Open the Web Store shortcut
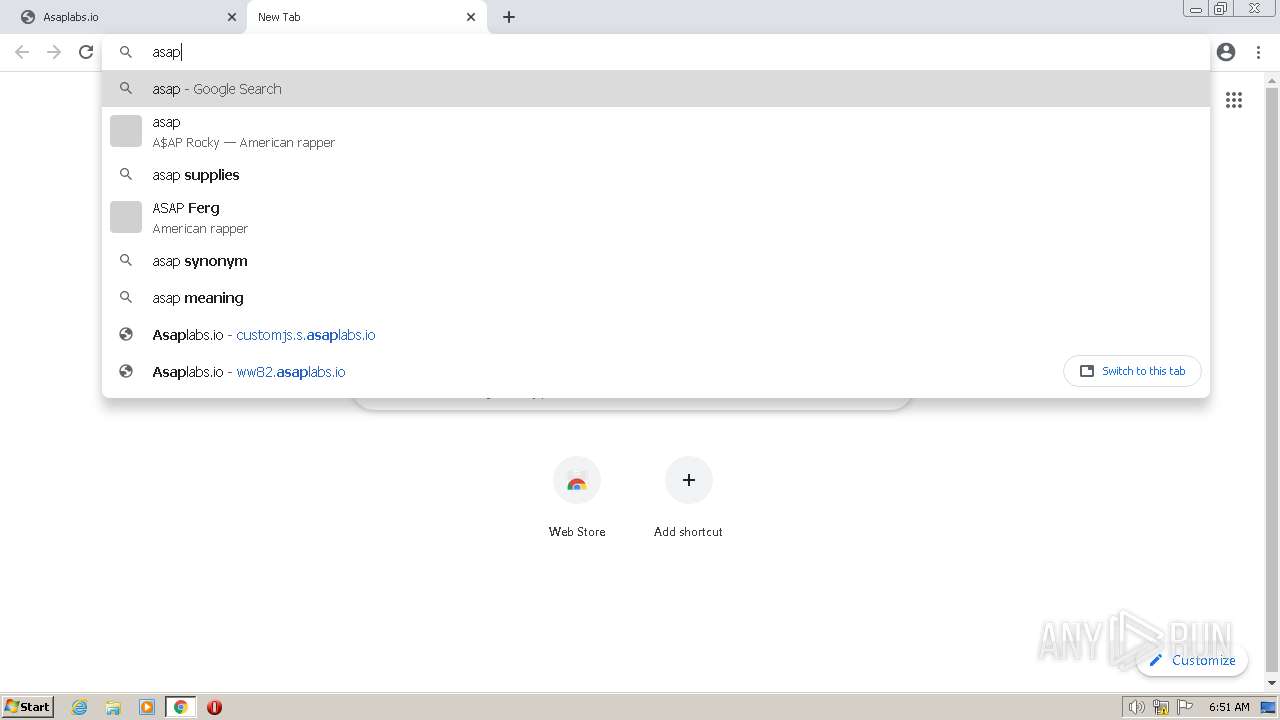The height and width of the screenshot is (720, 1280). [x=577, y=497]
